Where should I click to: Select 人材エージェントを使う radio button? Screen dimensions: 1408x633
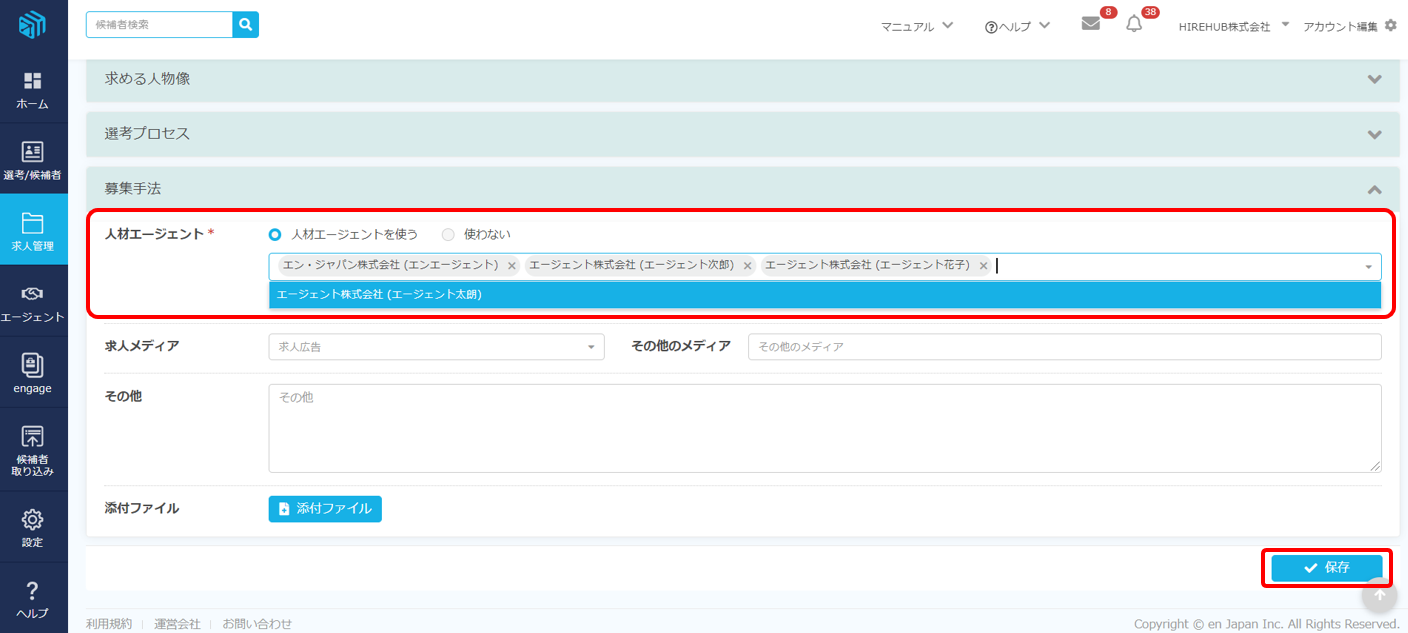tap(275, 235)
